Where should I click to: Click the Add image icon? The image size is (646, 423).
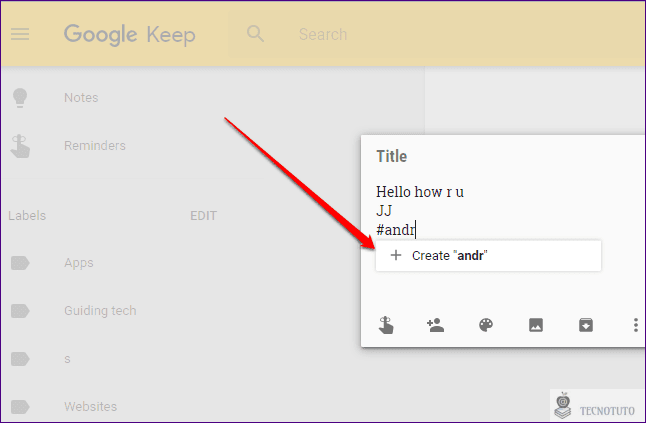(536, 325)
